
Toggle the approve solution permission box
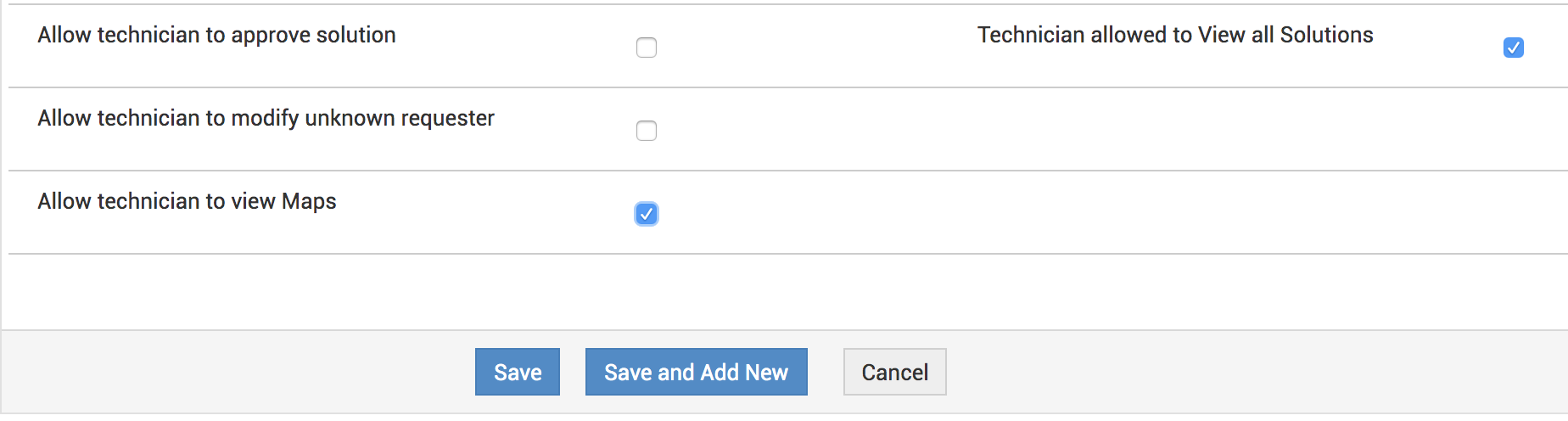pos(647,48)
